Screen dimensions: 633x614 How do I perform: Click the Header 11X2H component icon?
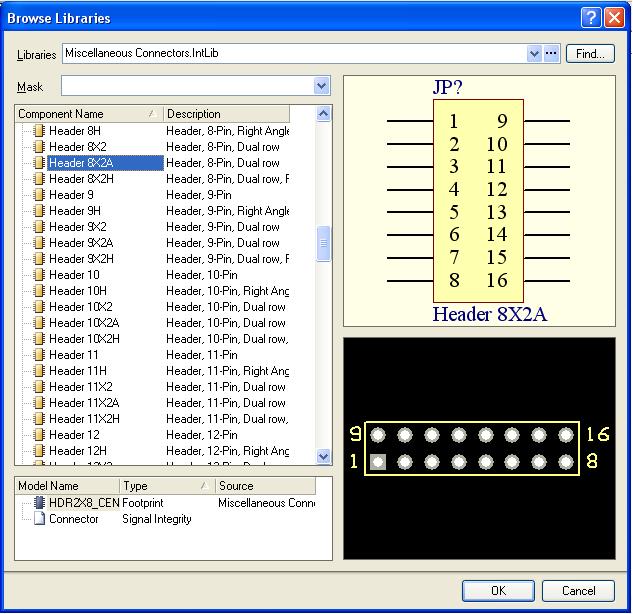point(39,419)
